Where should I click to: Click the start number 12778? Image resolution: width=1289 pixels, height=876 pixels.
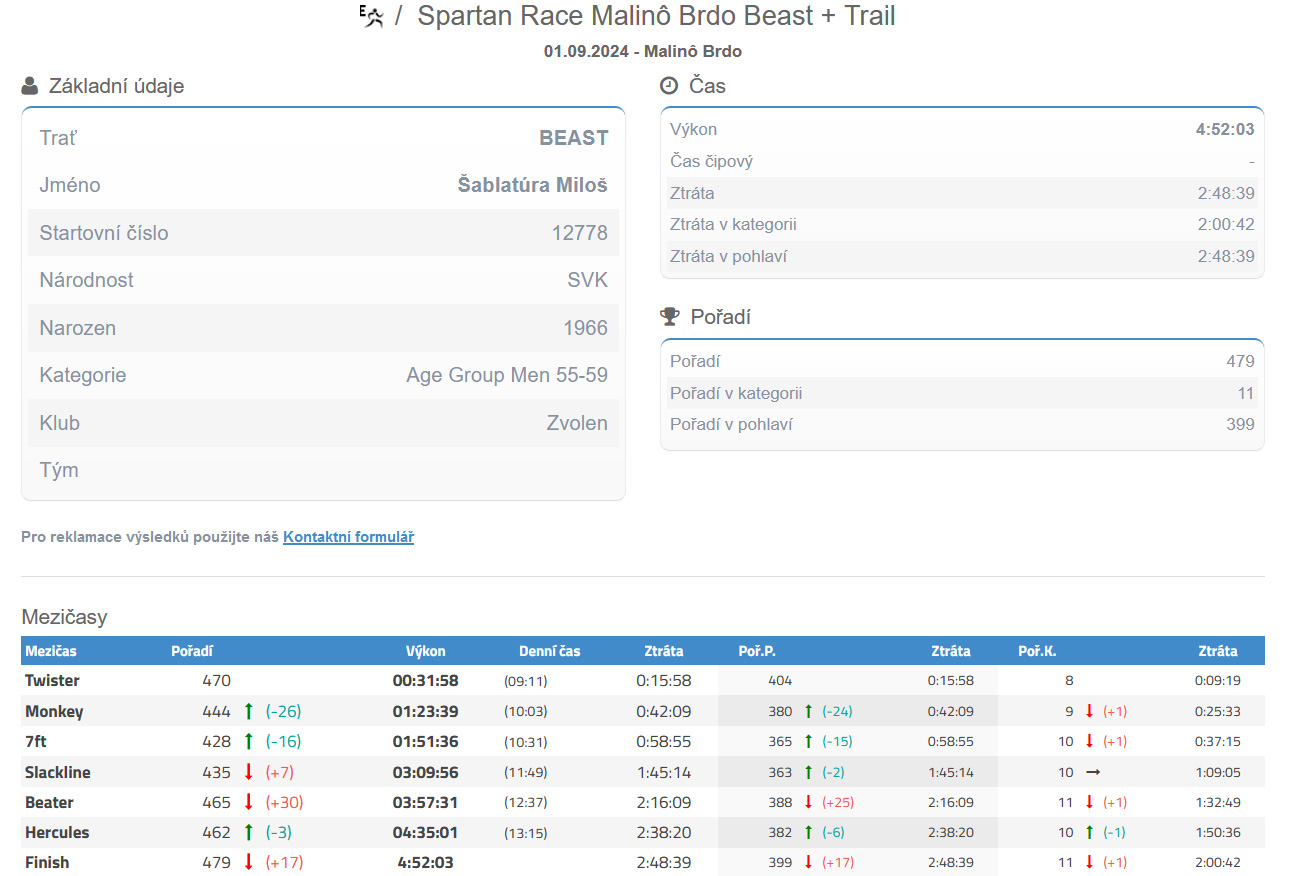click(580, 233)
